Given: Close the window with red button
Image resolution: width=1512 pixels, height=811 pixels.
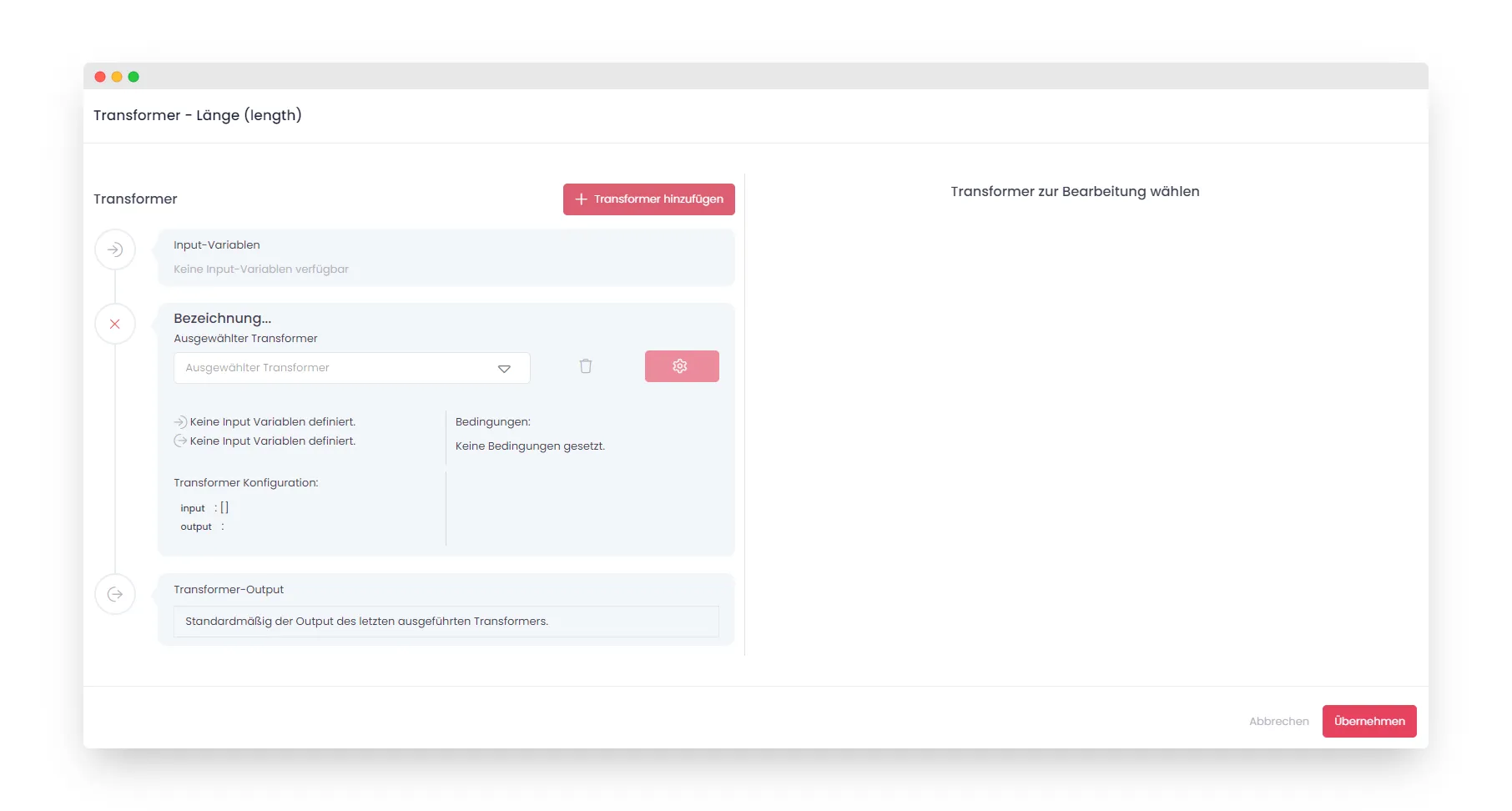Looking at the screenshot, I should [100, 77].
